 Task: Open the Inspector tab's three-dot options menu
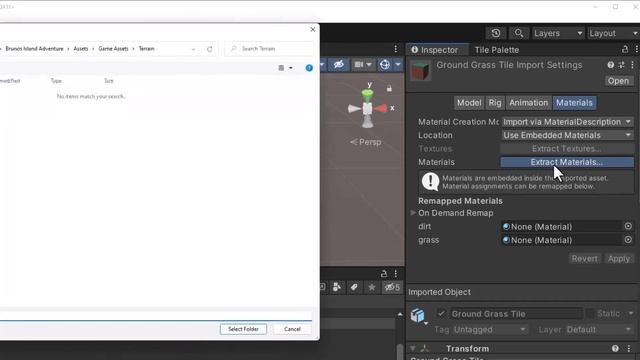(636, 49)
